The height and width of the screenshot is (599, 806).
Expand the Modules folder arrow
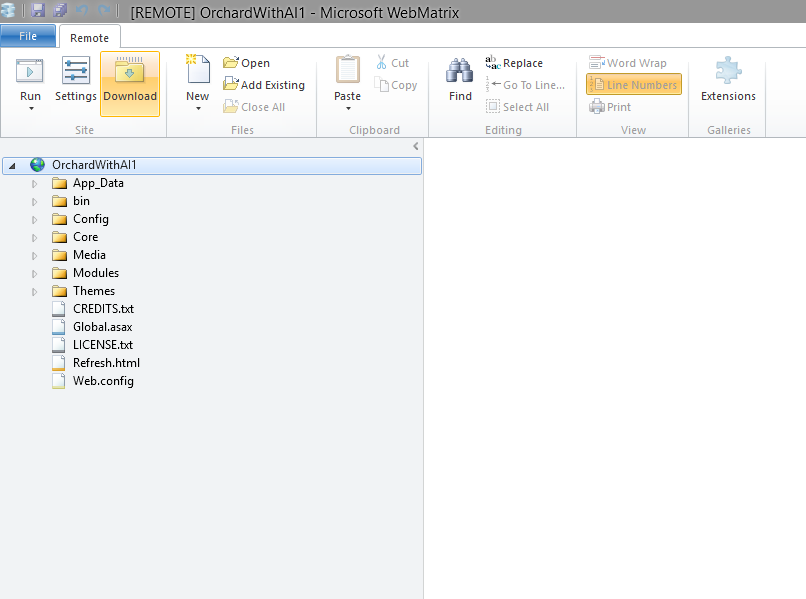(x=34, y=274)
